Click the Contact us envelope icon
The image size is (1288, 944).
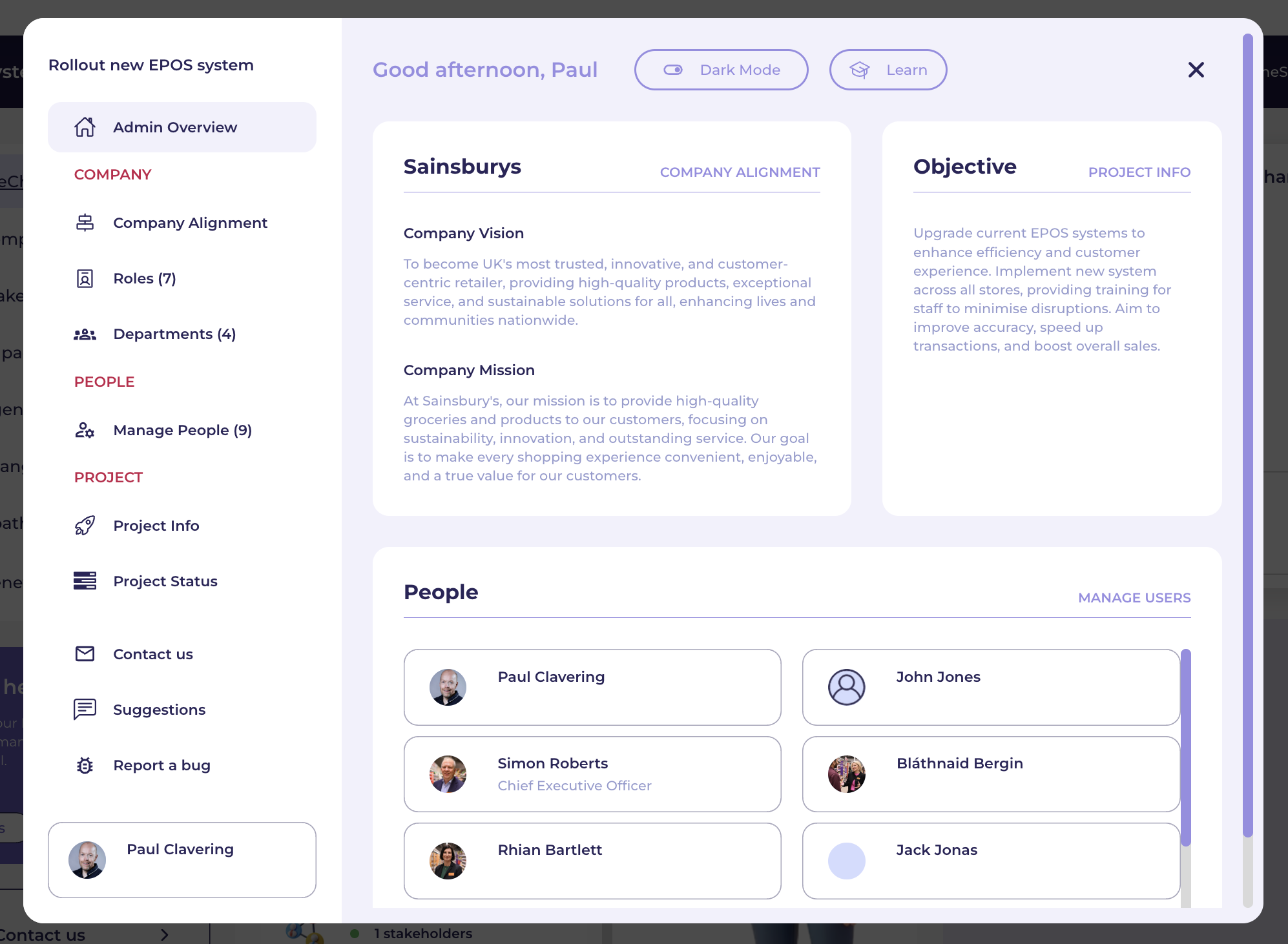click(85, 654)
